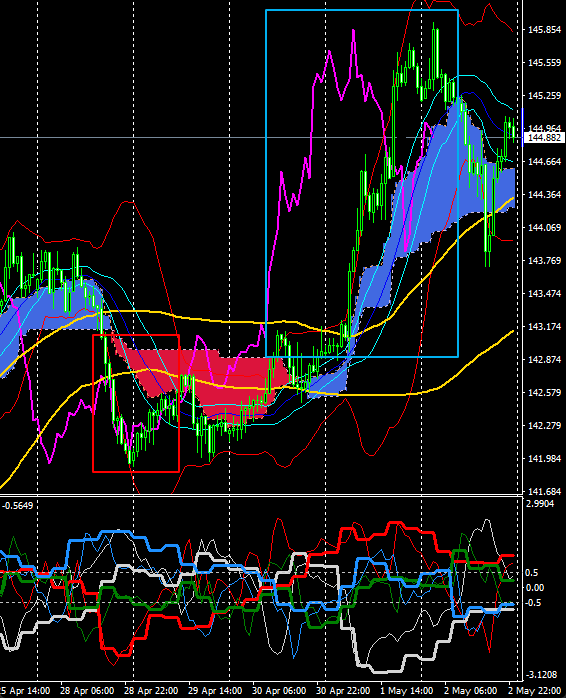Select the indicator minimum -3.1208
The image size is (566, 698).
(542, 674)
